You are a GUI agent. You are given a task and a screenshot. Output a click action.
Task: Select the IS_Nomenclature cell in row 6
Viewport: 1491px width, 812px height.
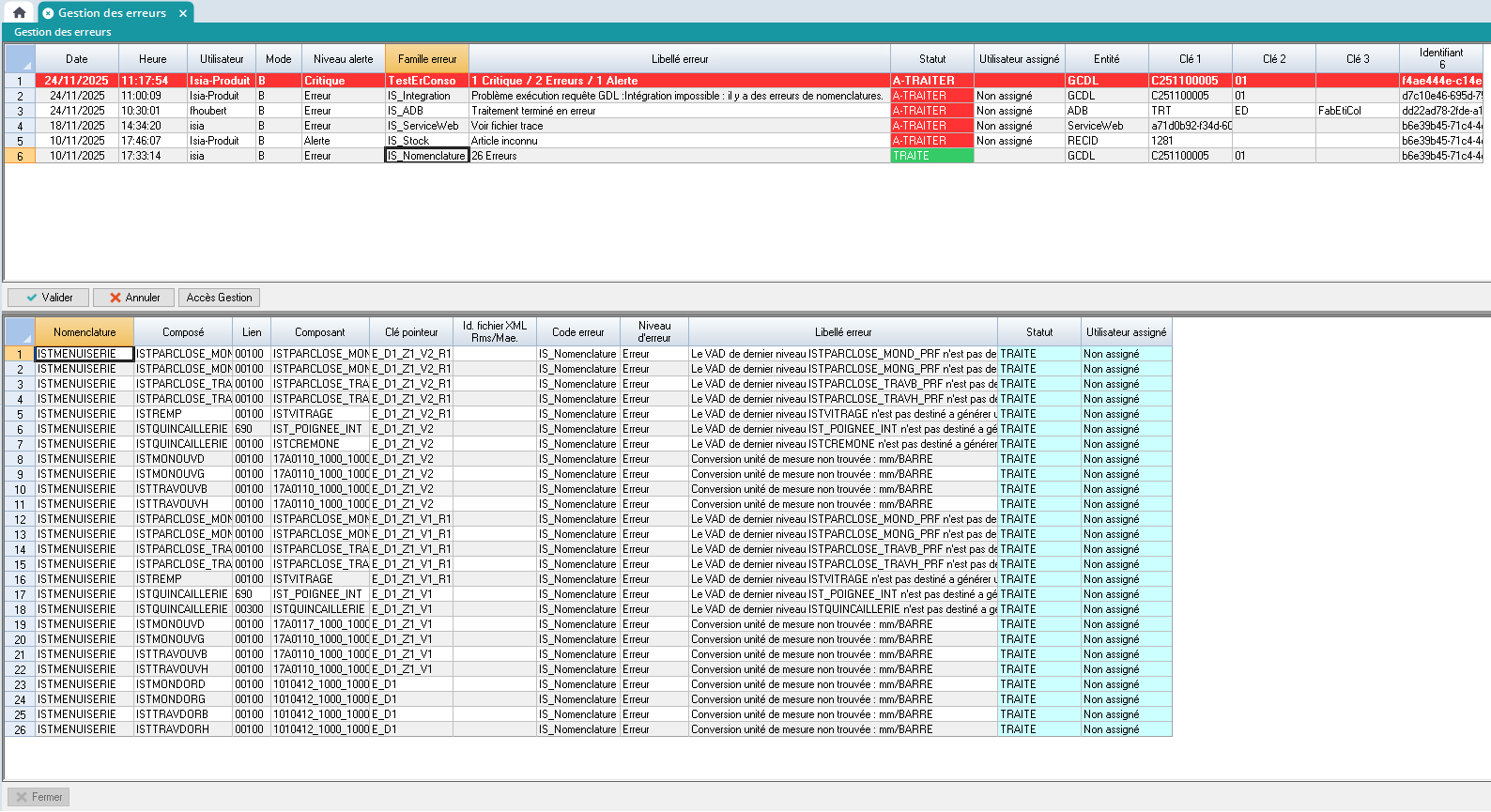[427, 156]
